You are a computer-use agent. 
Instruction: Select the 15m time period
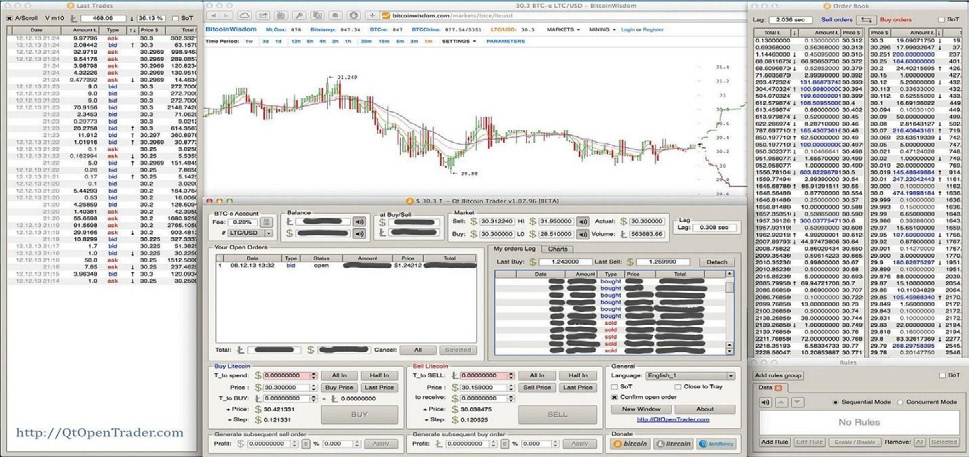coord(383,41)
